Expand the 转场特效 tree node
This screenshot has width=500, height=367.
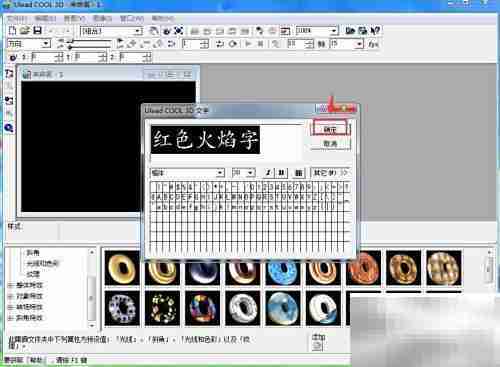(x=11, y=307)
